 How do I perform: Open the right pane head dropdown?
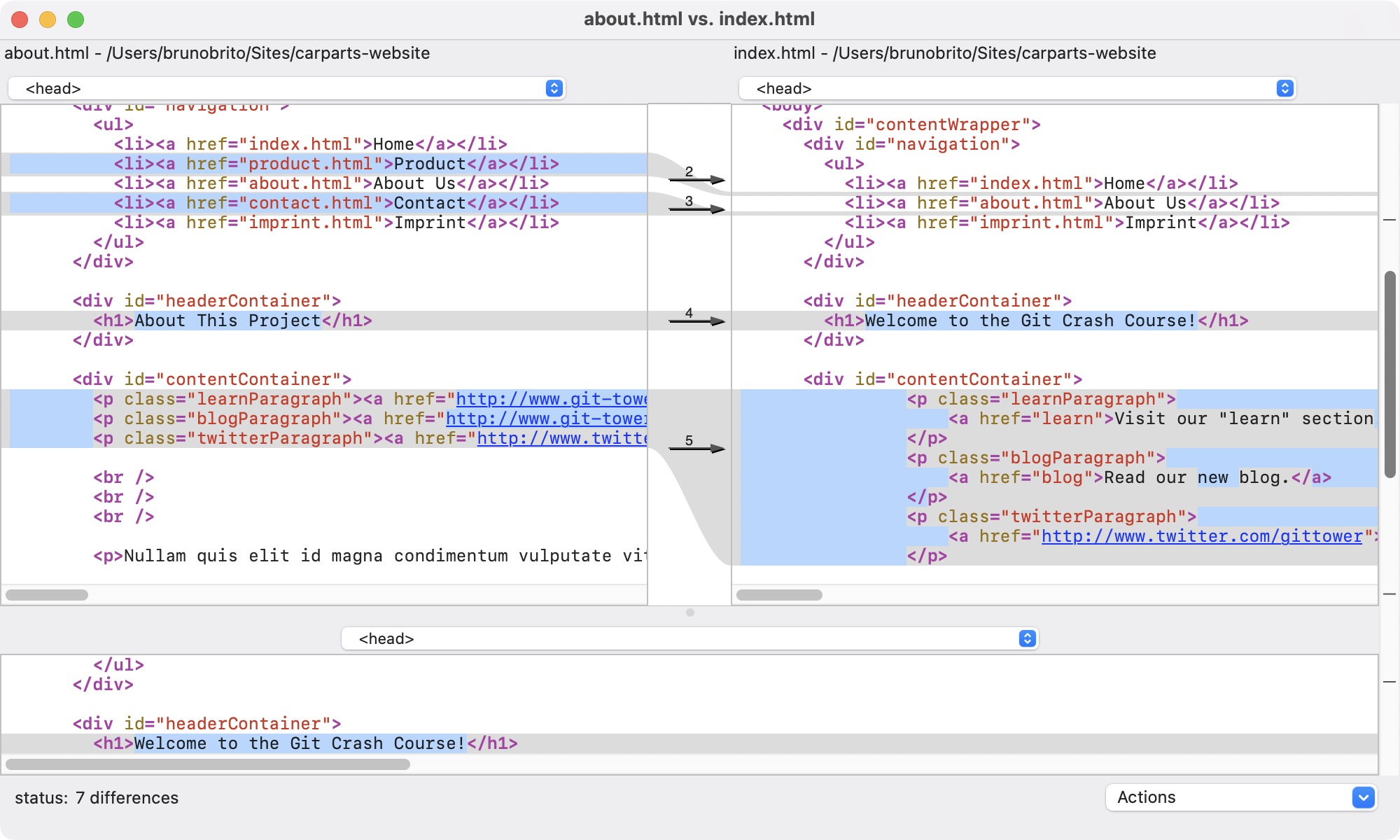pyautogui.click(x=1015, y=88)
